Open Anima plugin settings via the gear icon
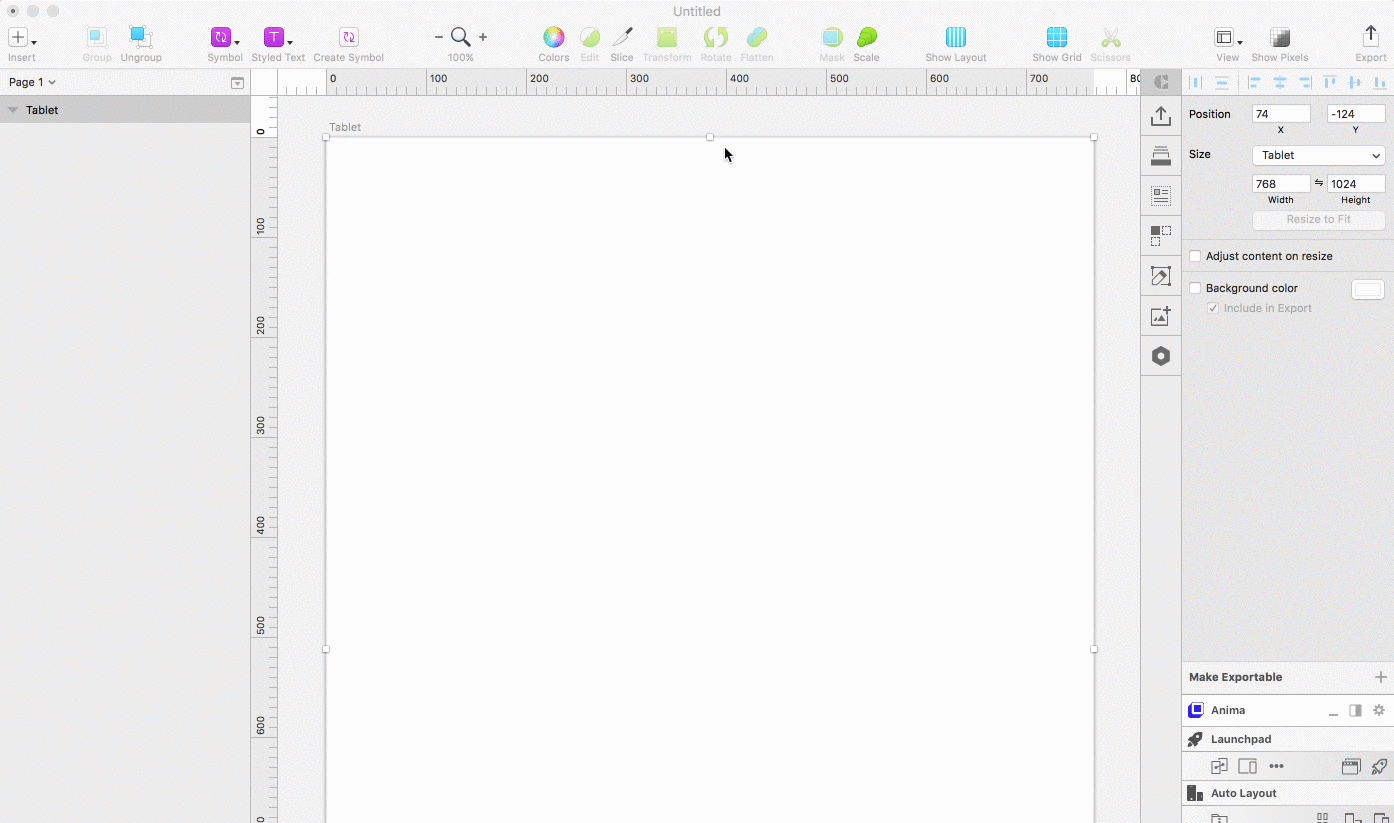 coord(1379,710)
